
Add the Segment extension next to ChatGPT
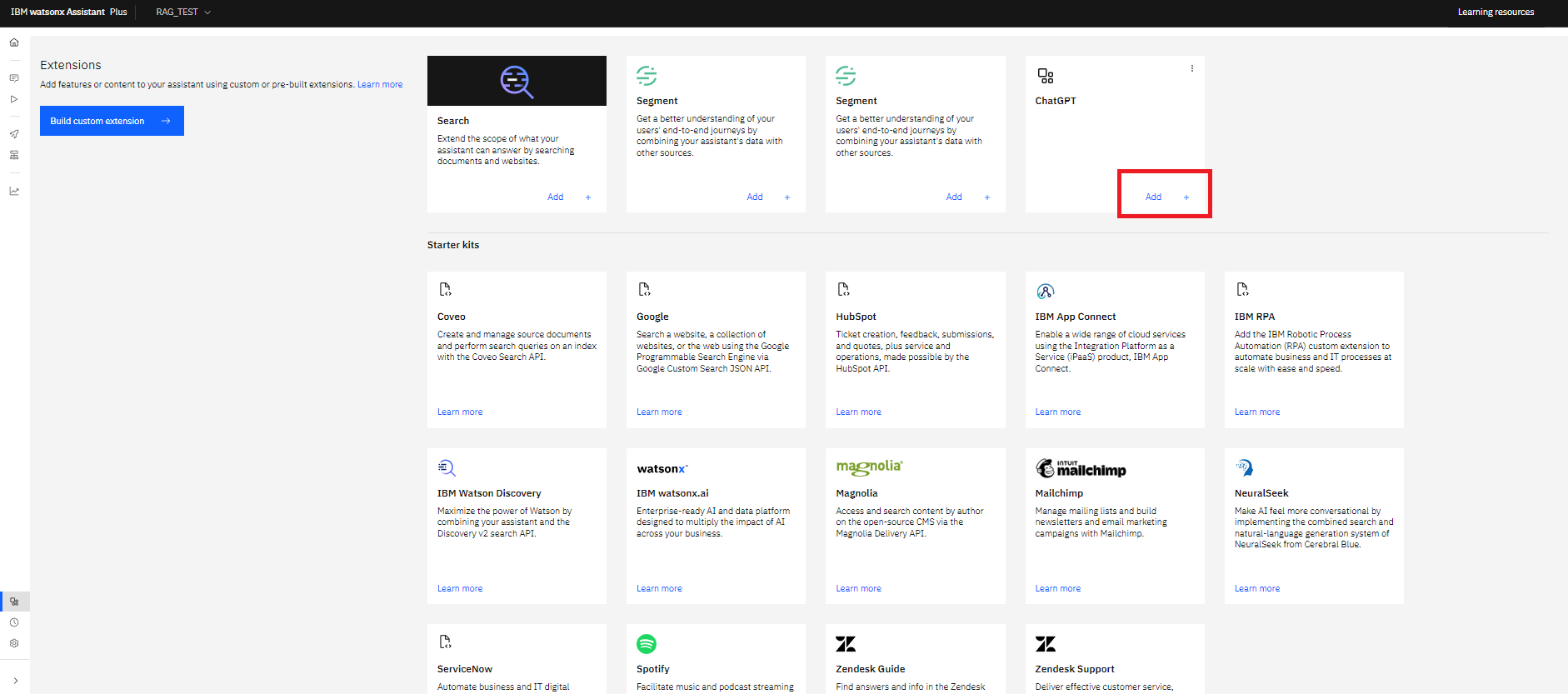[x=968, y=197]
